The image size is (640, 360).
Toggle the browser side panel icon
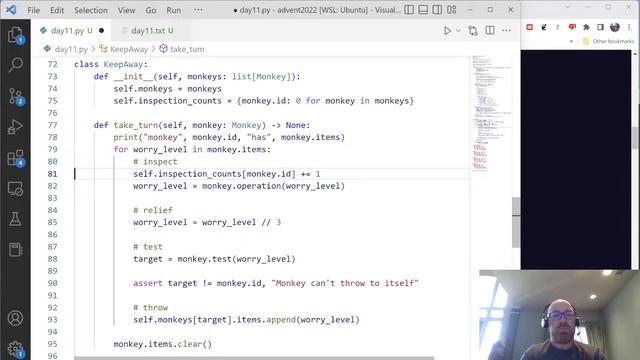[x=600, y=27]
